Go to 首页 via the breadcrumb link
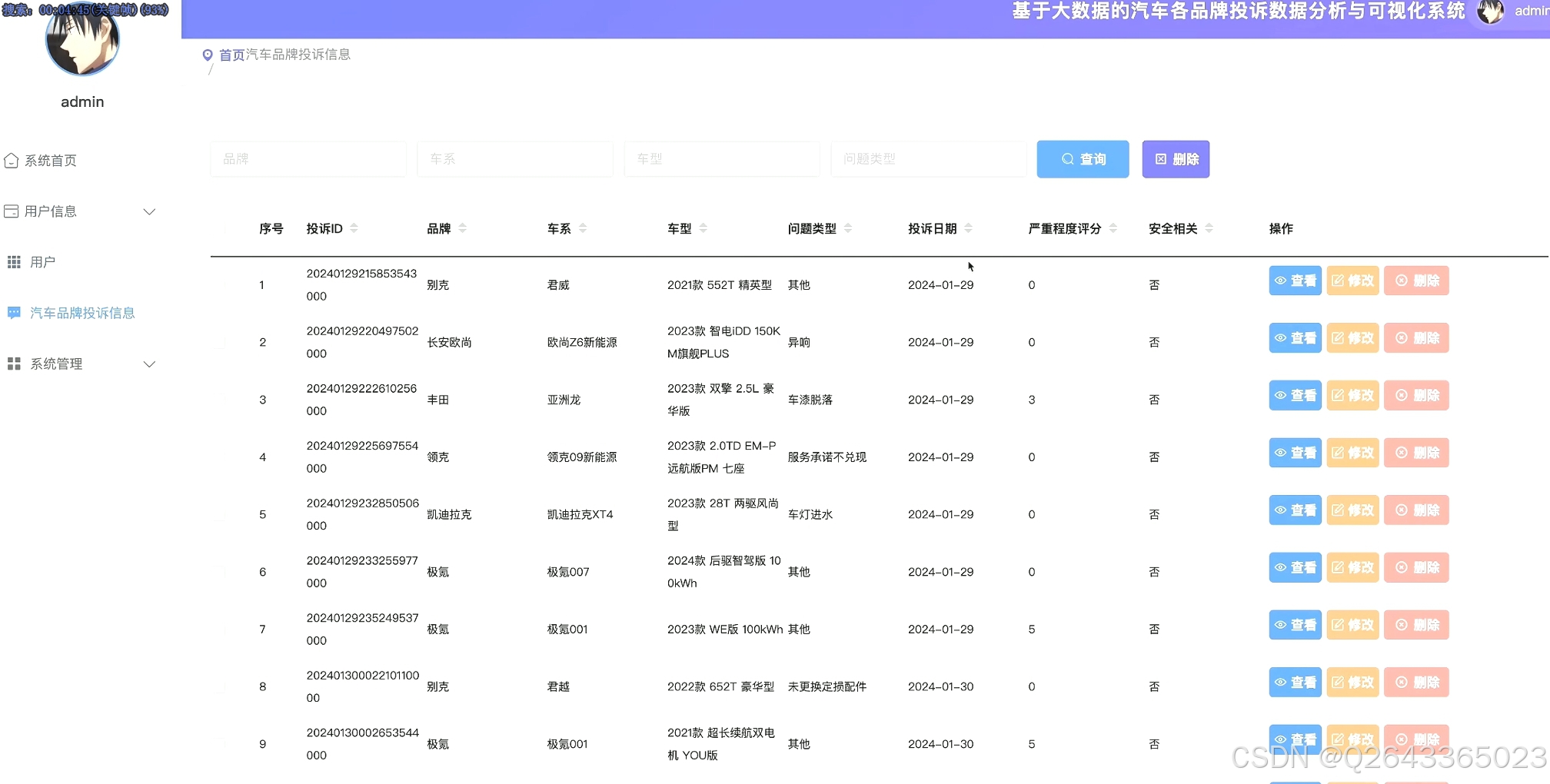This screenshot has height=784, width=1550. point(231,55)
